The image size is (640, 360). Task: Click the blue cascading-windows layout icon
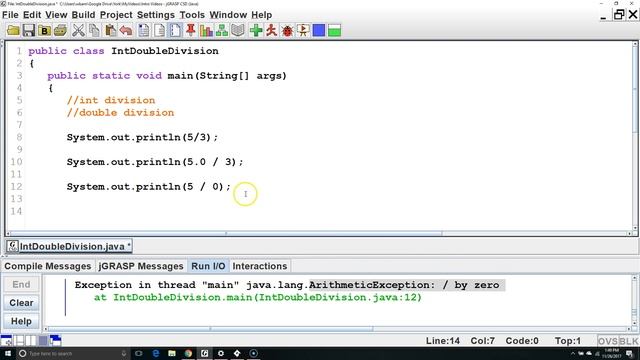(56, 340)
